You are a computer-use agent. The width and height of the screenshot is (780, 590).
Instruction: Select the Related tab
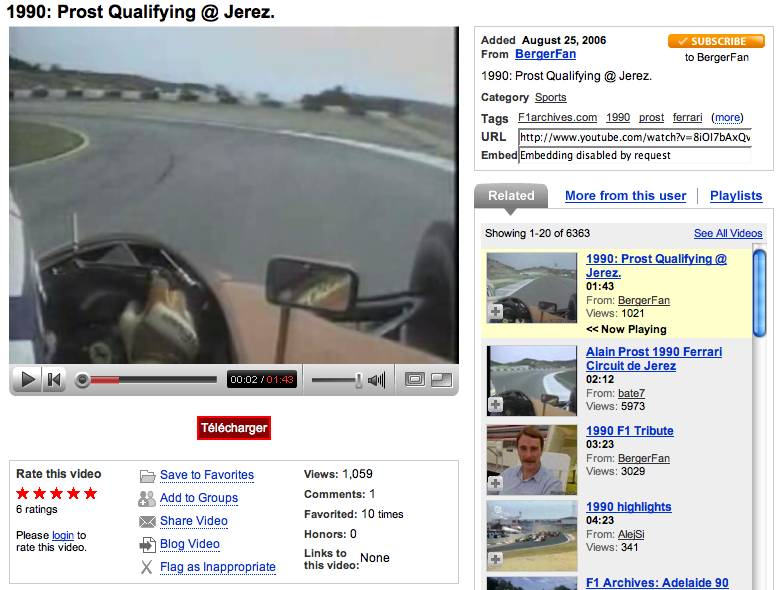point(511,196)
